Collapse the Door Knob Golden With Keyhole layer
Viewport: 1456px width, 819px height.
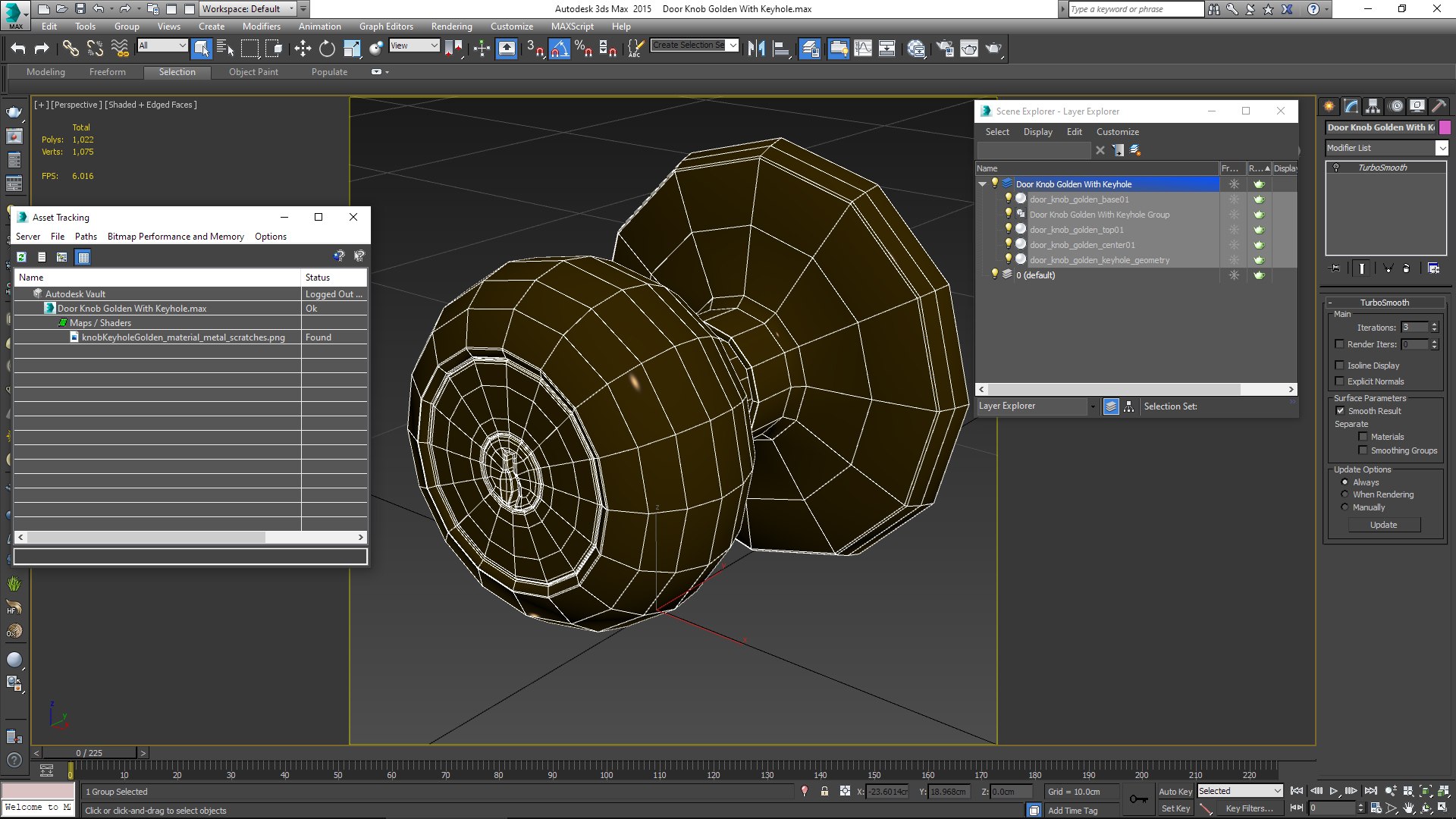pyautogui.click(x=983, y=184)
